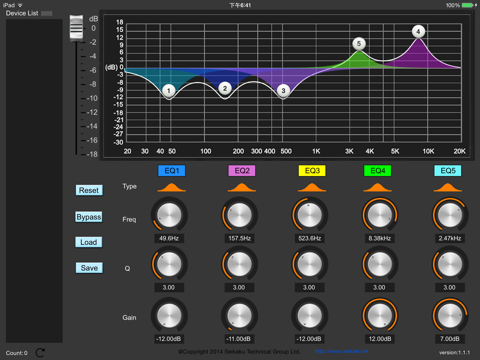
Task: Click the Reset button
Action: point(89,190)
